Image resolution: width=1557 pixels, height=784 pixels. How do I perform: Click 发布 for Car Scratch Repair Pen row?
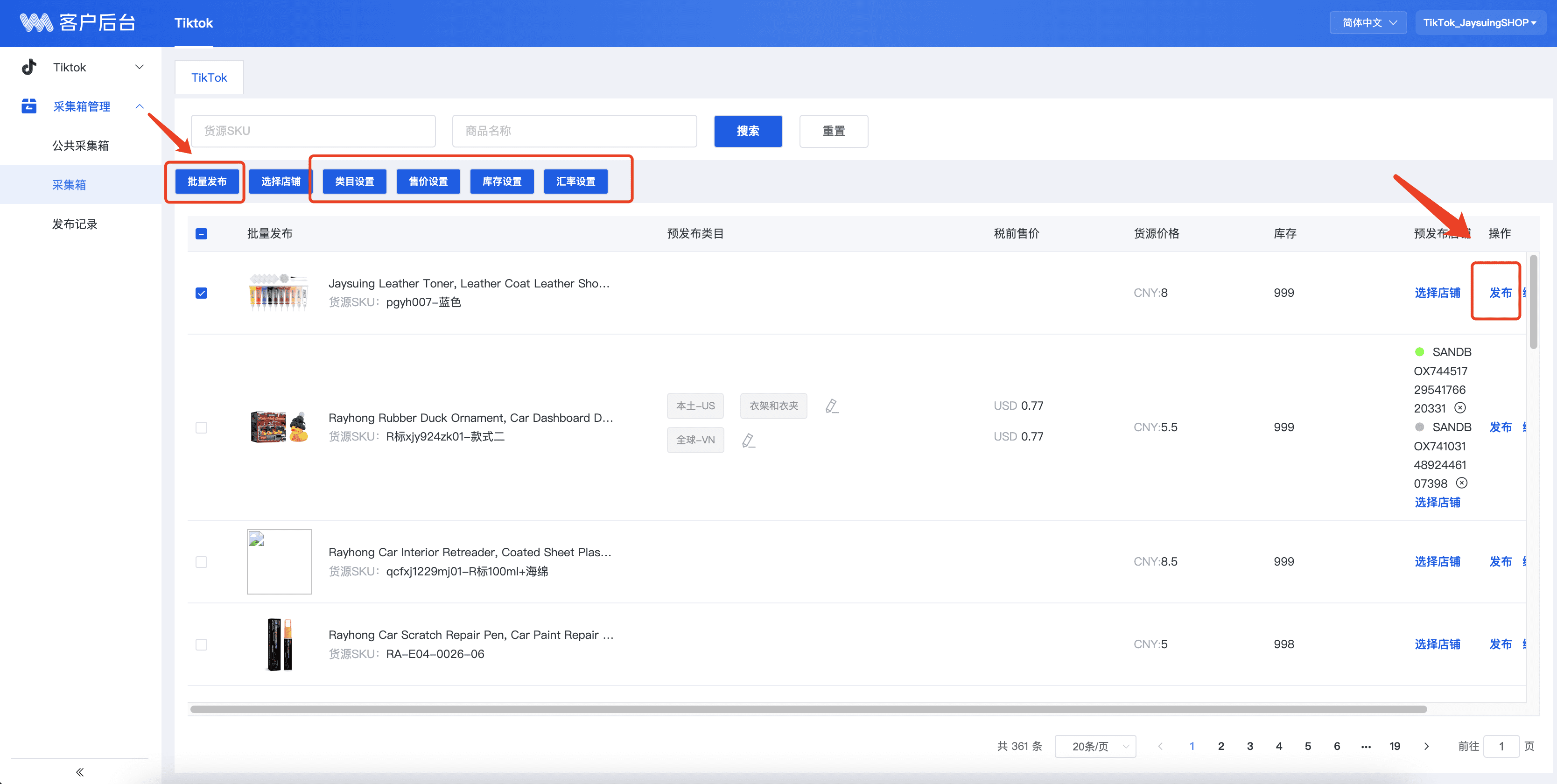point(1500,644)
